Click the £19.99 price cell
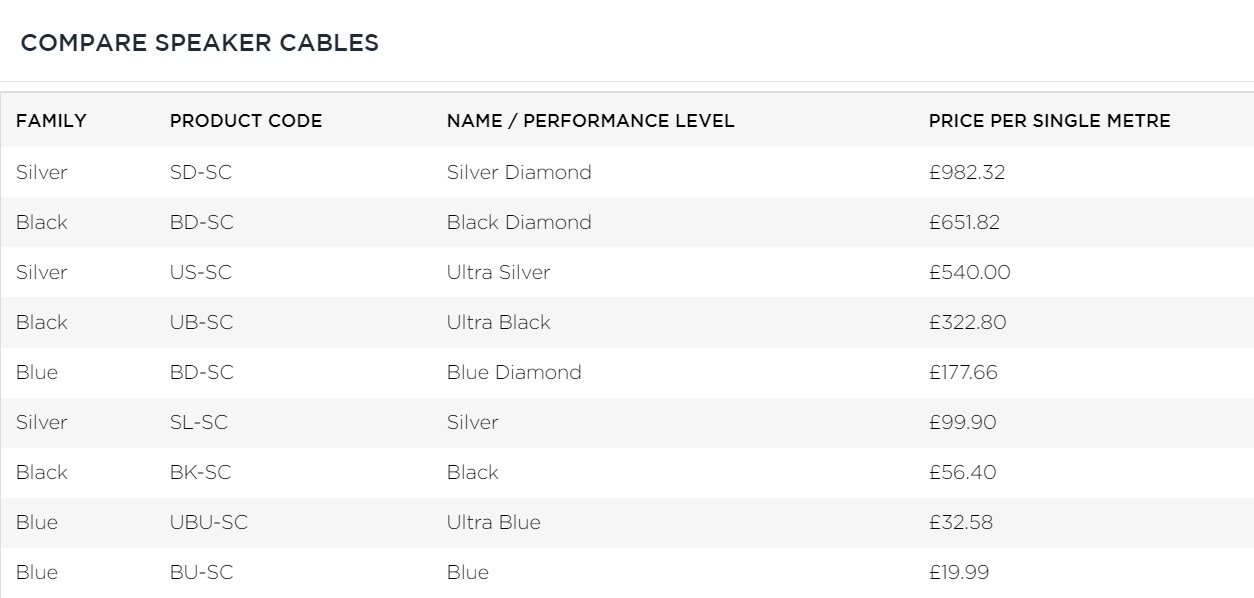The image size is (1254, 598). 958,572
